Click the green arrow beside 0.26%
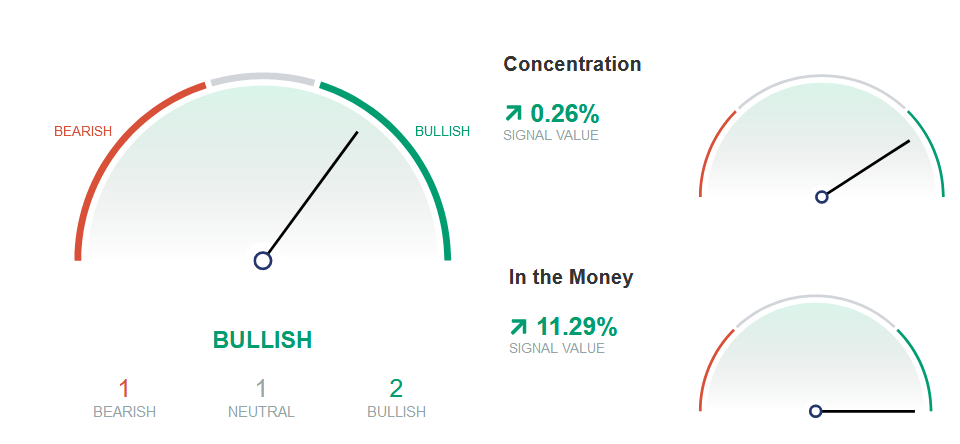 (513, 113)
